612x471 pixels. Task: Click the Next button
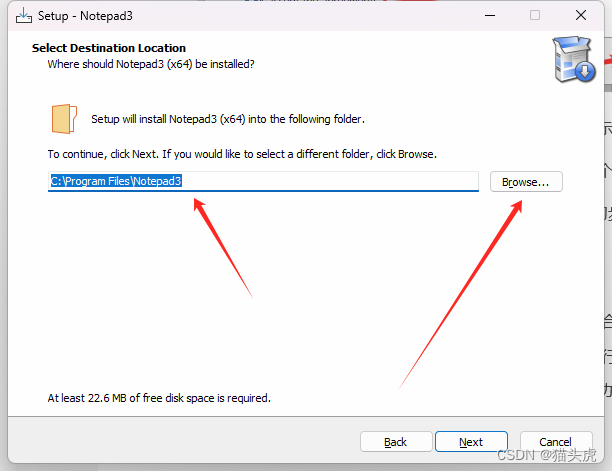(x=471, y=442)
